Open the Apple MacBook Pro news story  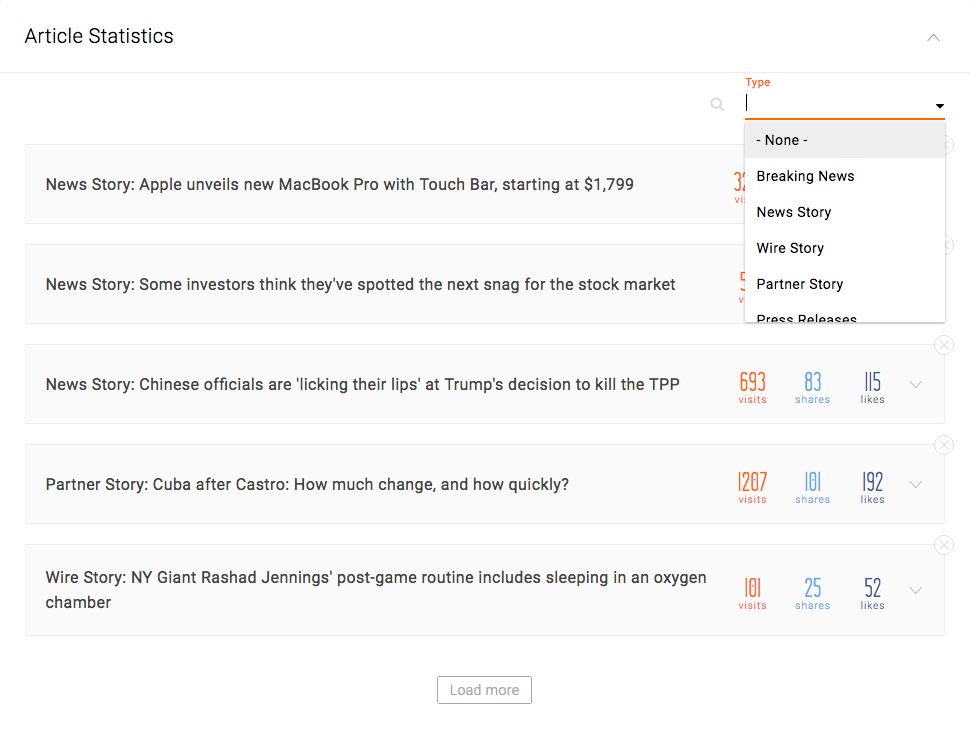(x=340, y=184)
